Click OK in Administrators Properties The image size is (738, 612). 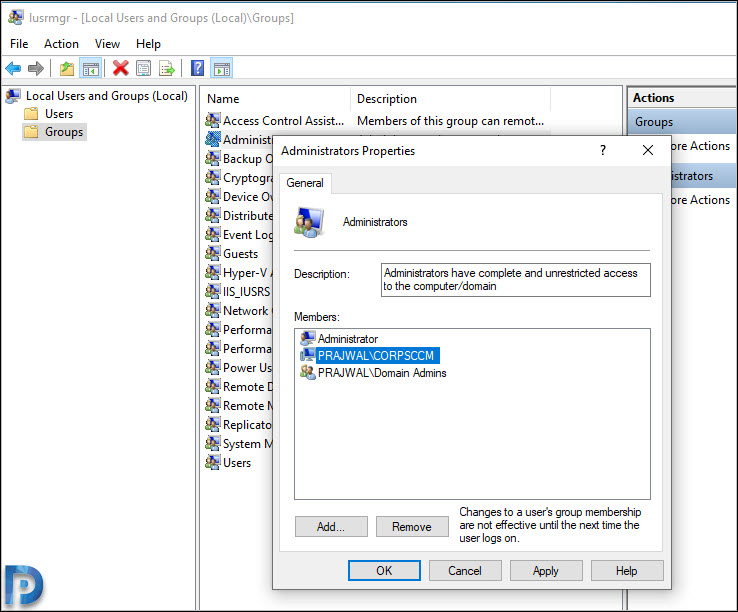coord(385,571)
